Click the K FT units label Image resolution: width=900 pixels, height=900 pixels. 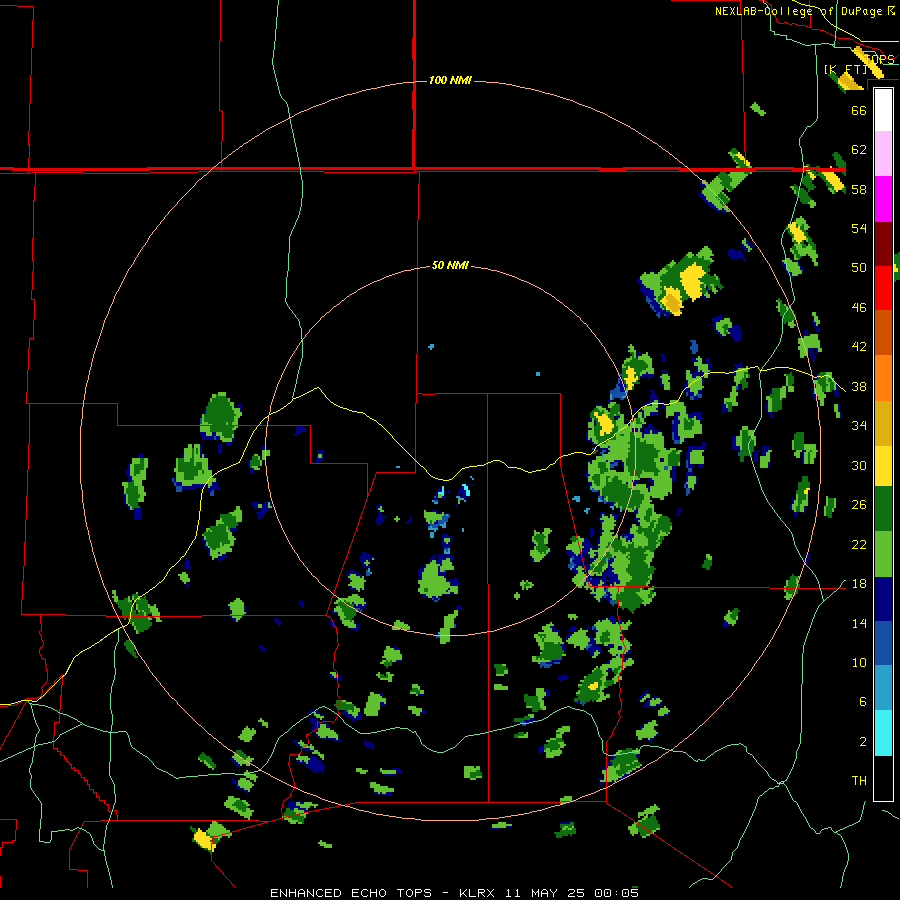pos(847,69)
